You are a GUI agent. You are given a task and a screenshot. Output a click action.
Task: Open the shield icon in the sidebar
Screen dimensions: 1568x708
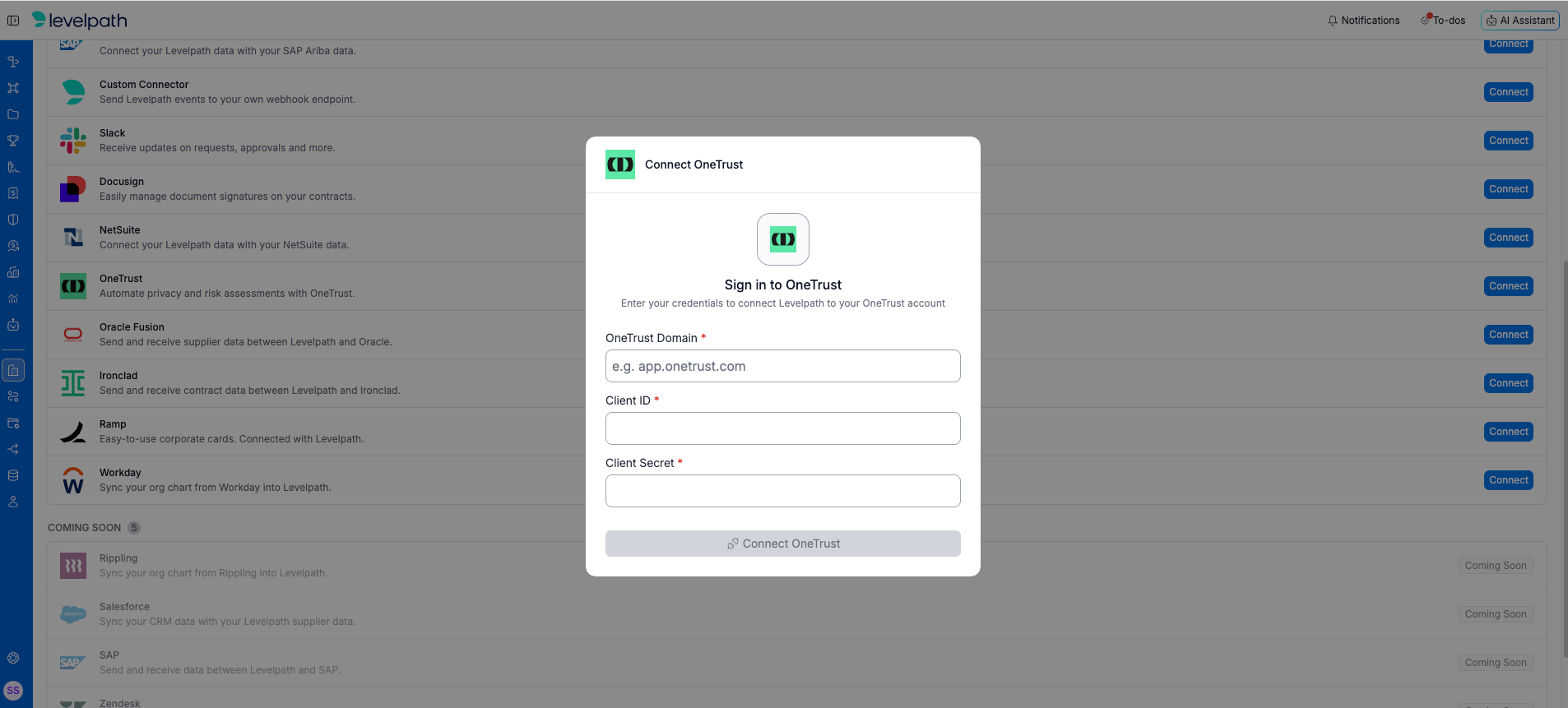(13, 220)
